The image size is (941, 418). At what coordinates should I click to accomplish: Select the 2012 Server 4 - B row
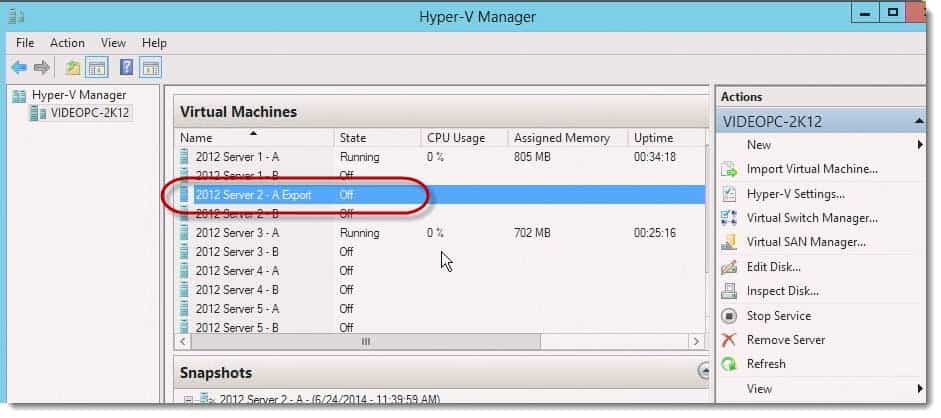click(x=440, y=290)
